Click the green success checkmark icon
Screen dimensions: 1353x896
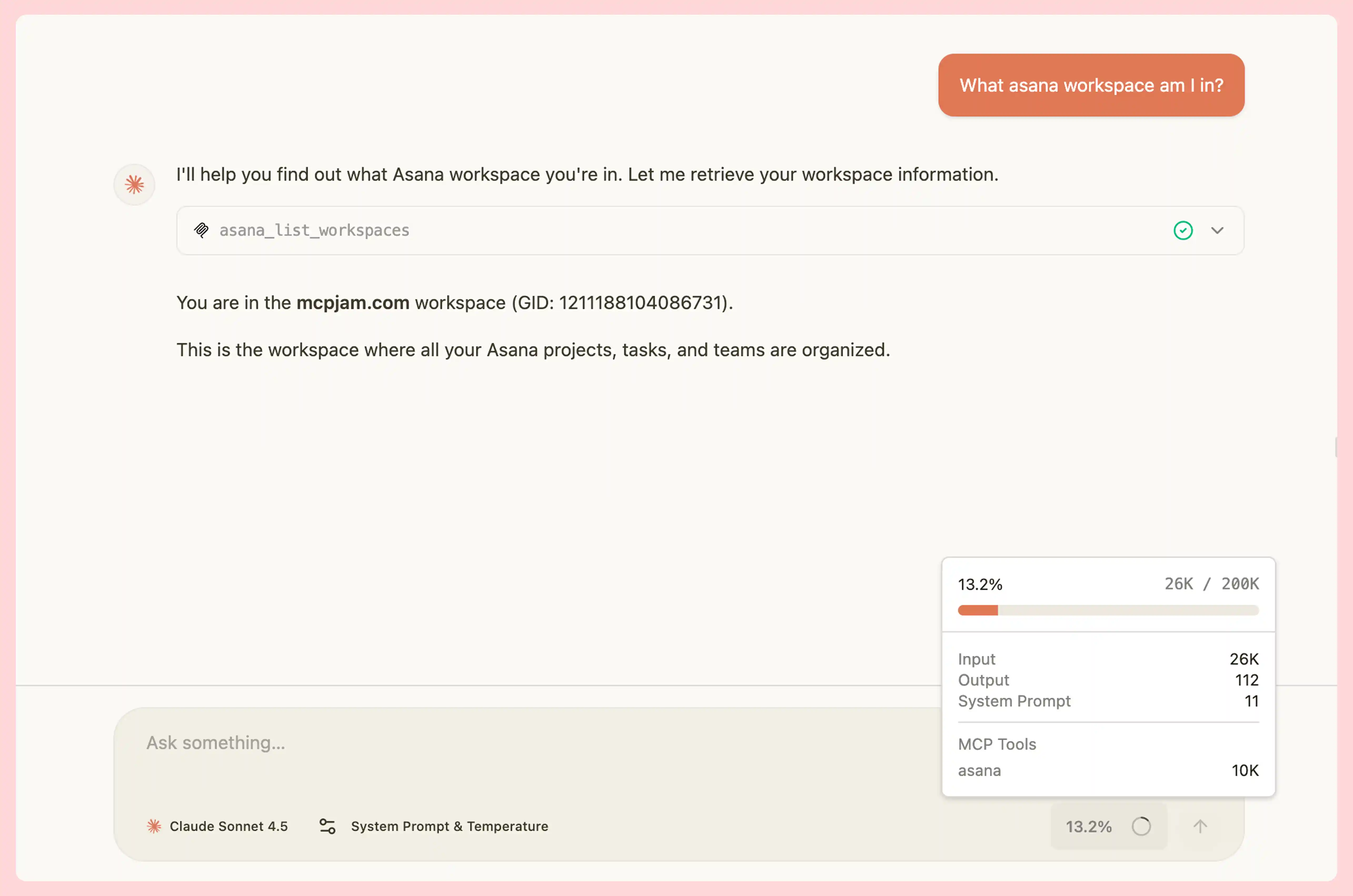coord(1183,230)
